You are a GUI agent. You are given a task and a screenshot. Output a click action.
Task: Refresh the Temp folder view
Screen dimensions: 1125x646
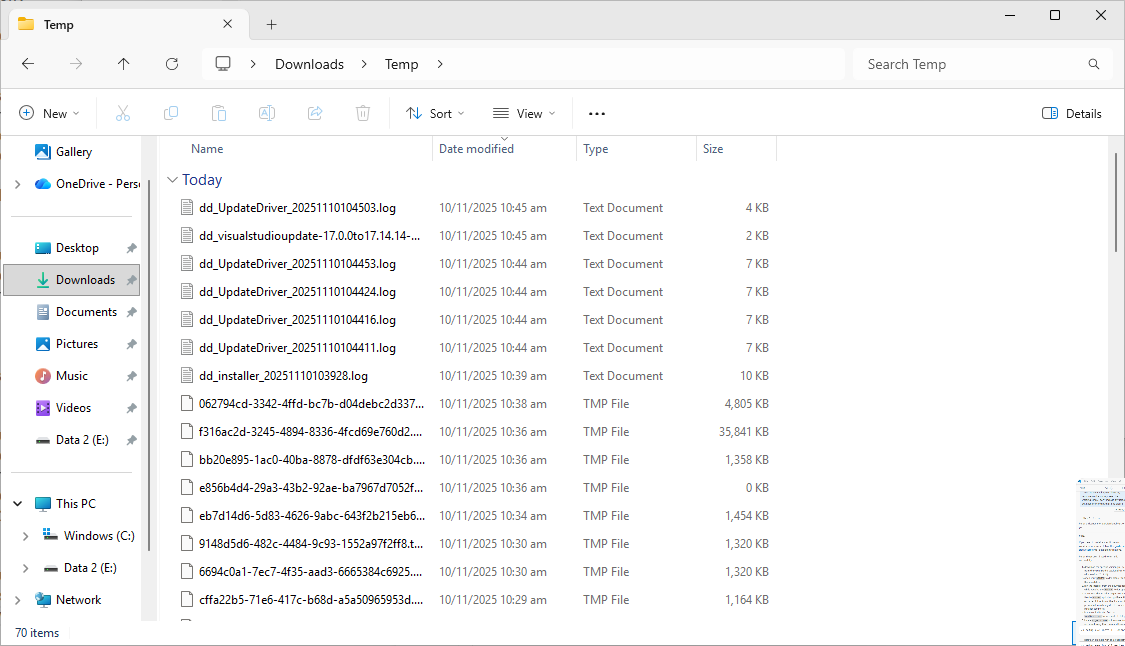click(172, 64)
